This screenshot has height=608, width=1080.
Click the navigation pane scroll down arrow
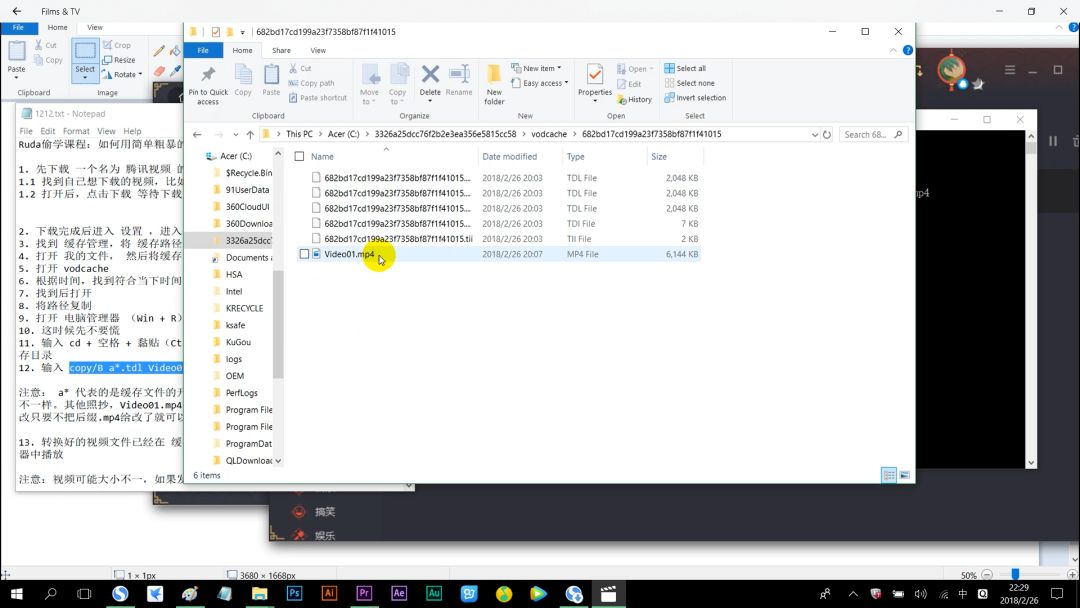[x=278, y=461]
